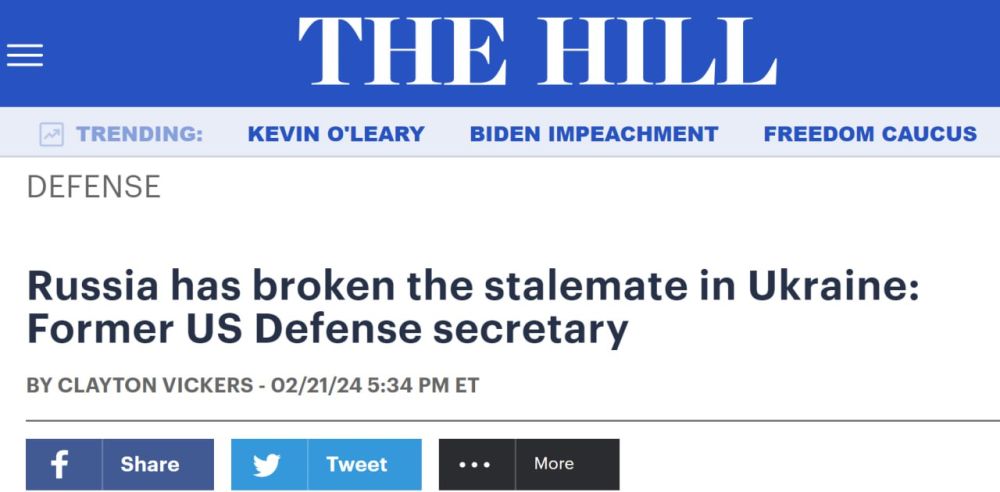Click the 'TRENDING:' label

pyautogui.click(x=140, y=134)
